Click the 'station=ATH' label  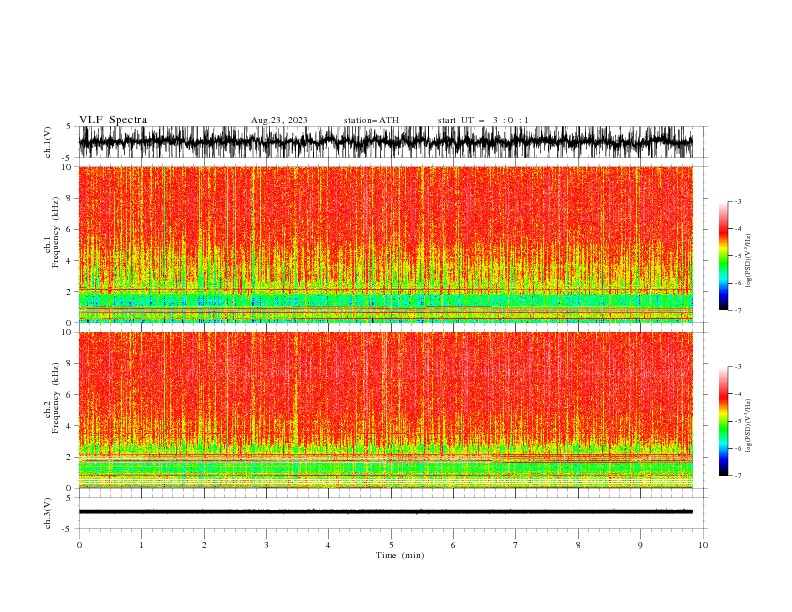coord(371,120)
